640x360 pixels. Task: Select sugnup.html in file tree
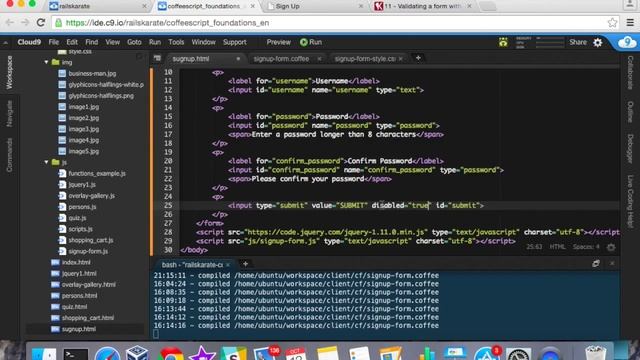coord(79,329)
